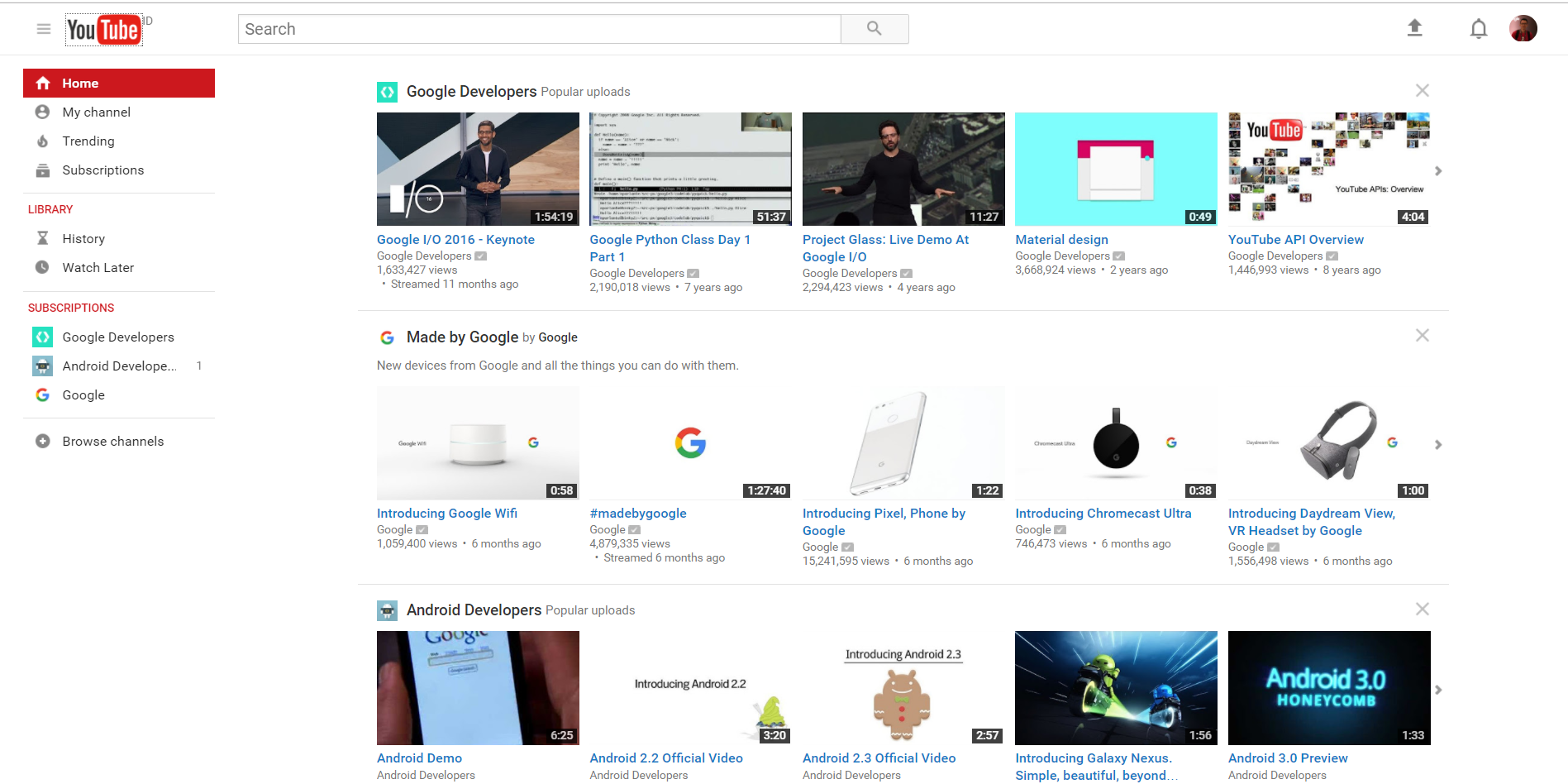Focus the Search input field
The height and width of the screenshot is (784, 1568).
coord(540,29)
